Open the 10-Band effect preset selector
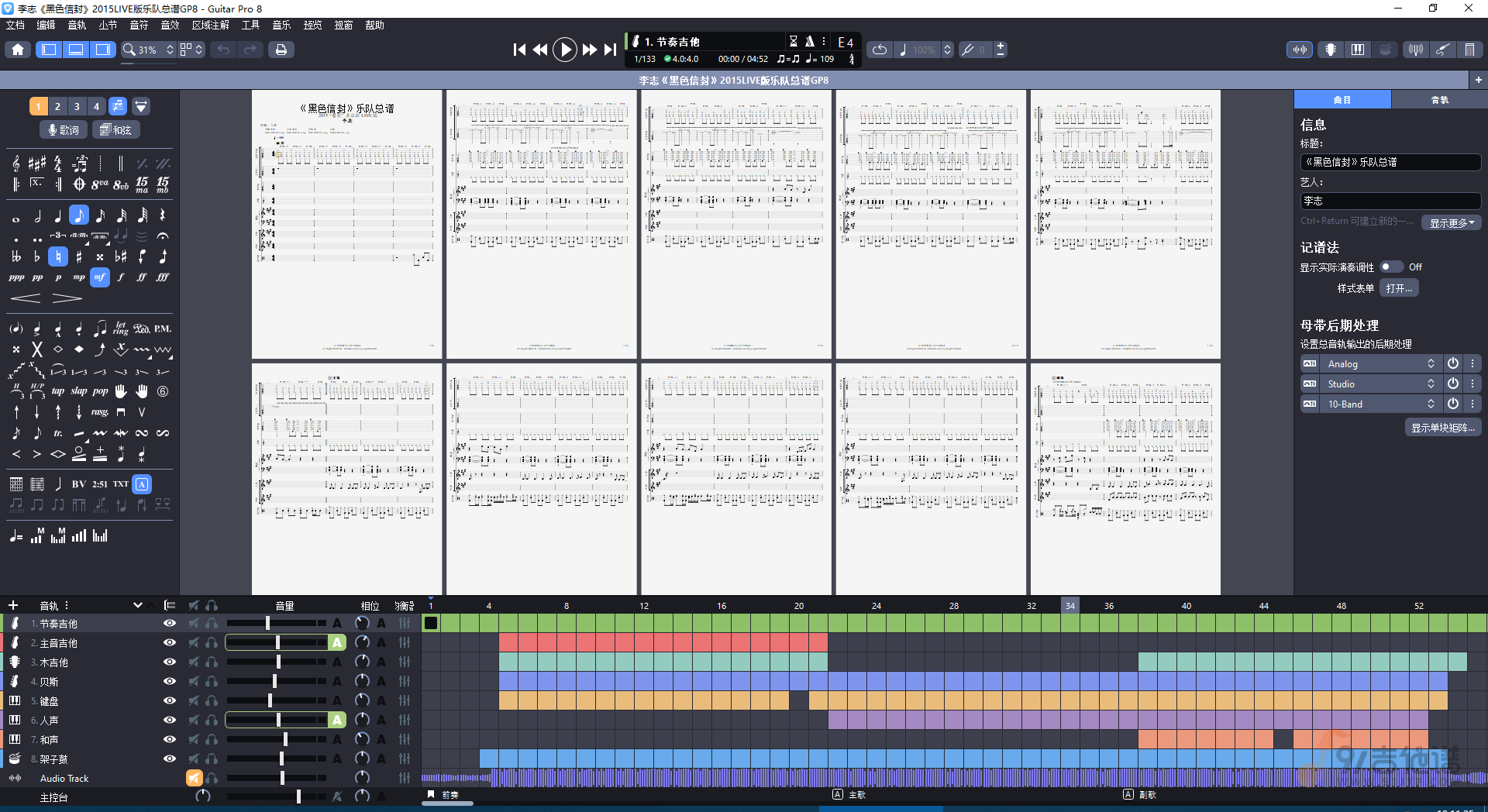 [x=1381, y=404]
